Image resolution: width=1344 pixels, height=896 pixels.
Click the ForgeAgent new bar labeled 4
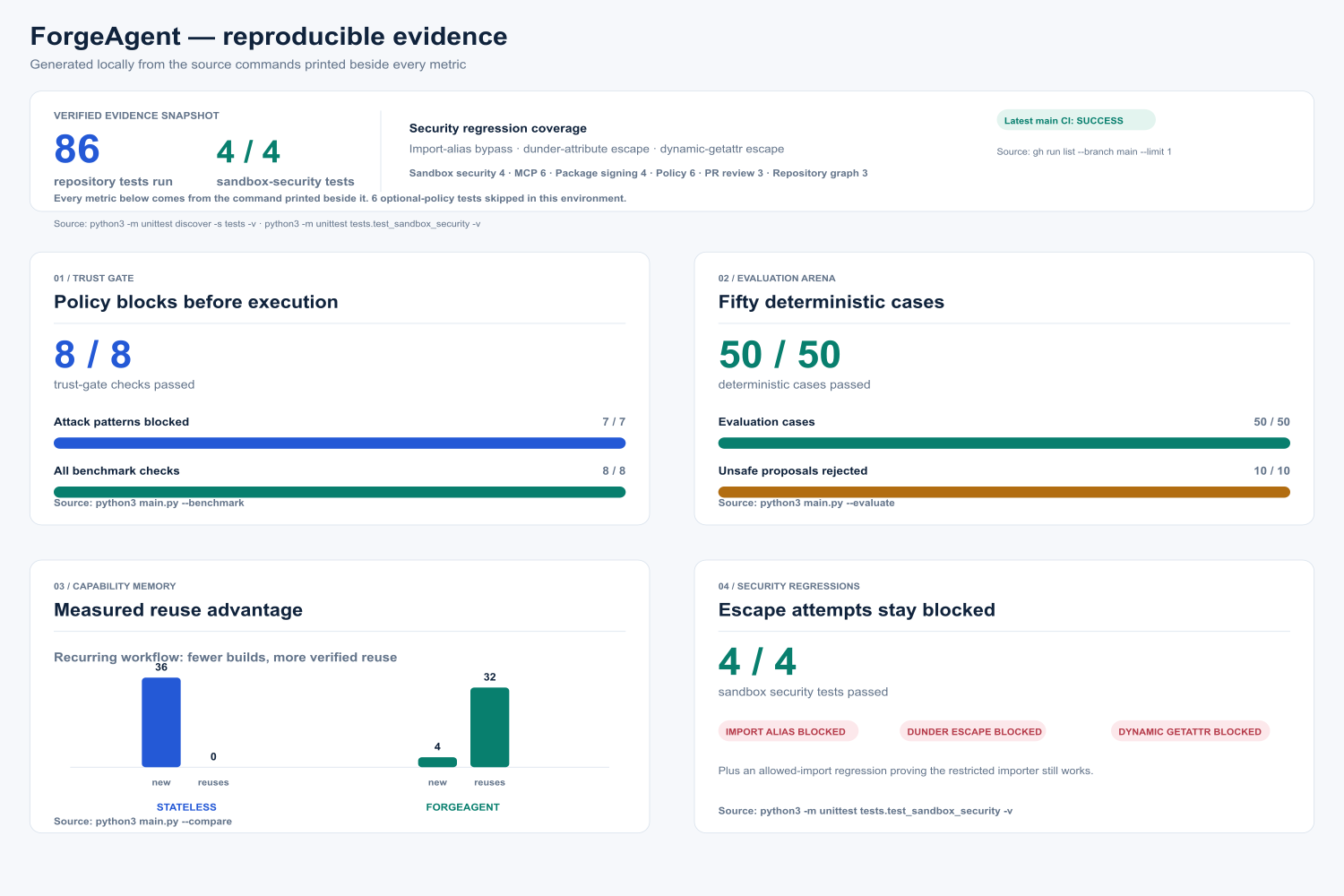coord(437,762)
